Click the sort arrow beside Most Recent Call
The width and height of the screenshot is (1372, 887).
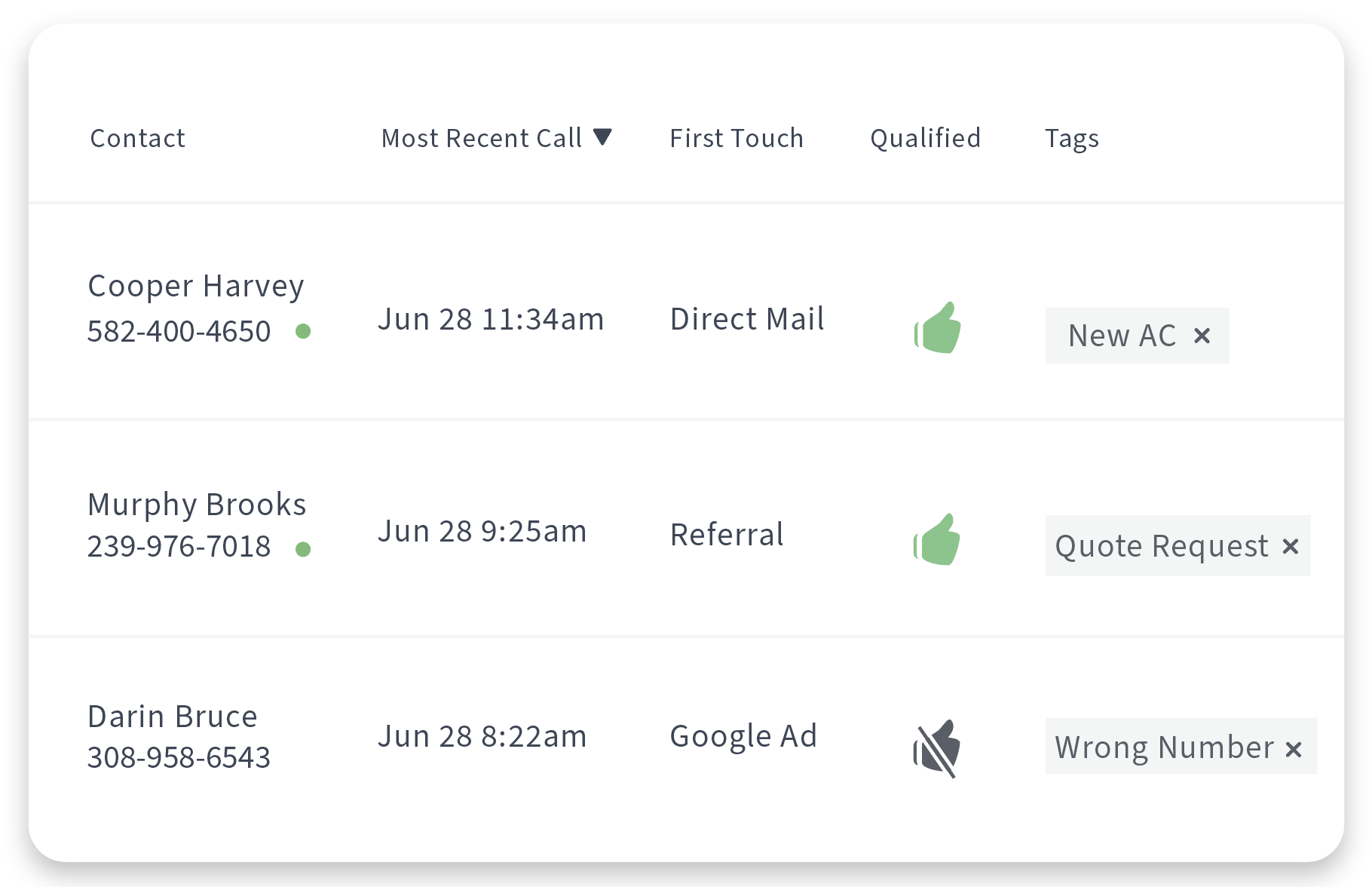[602, 137]
